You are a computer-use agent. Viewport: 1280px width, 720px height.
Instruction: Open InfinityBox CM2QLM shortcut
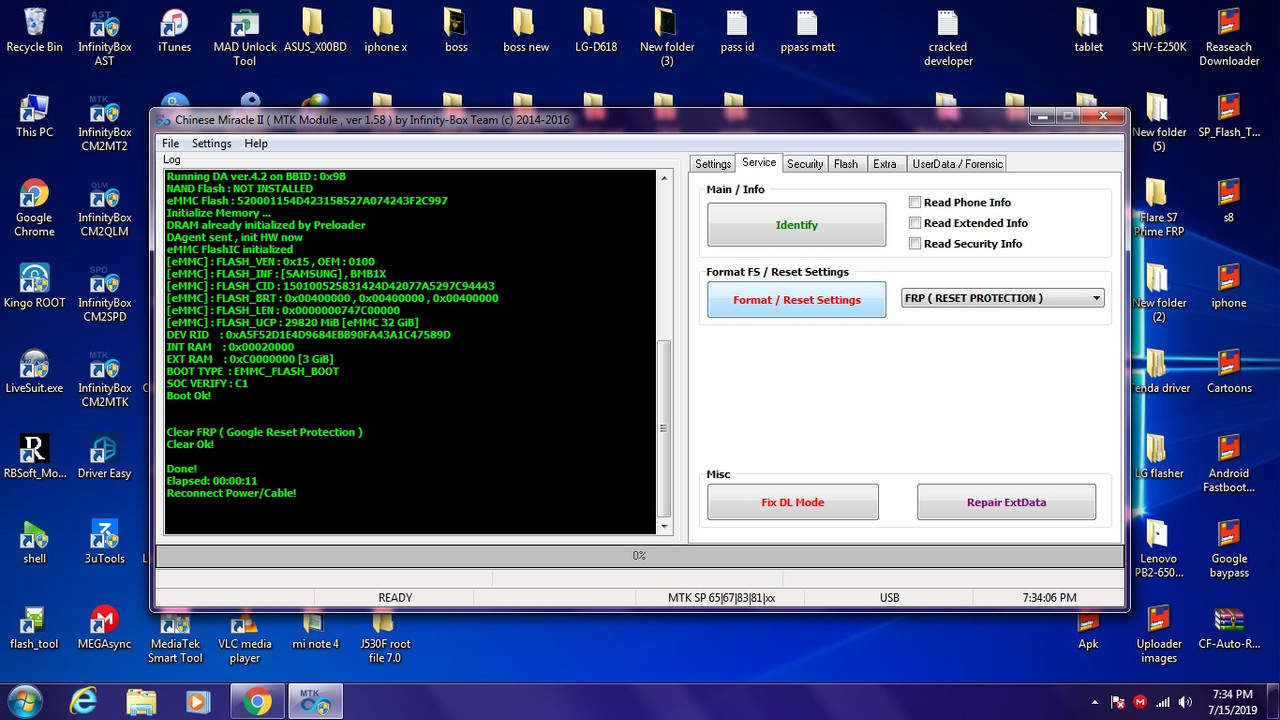coord(104,208)
